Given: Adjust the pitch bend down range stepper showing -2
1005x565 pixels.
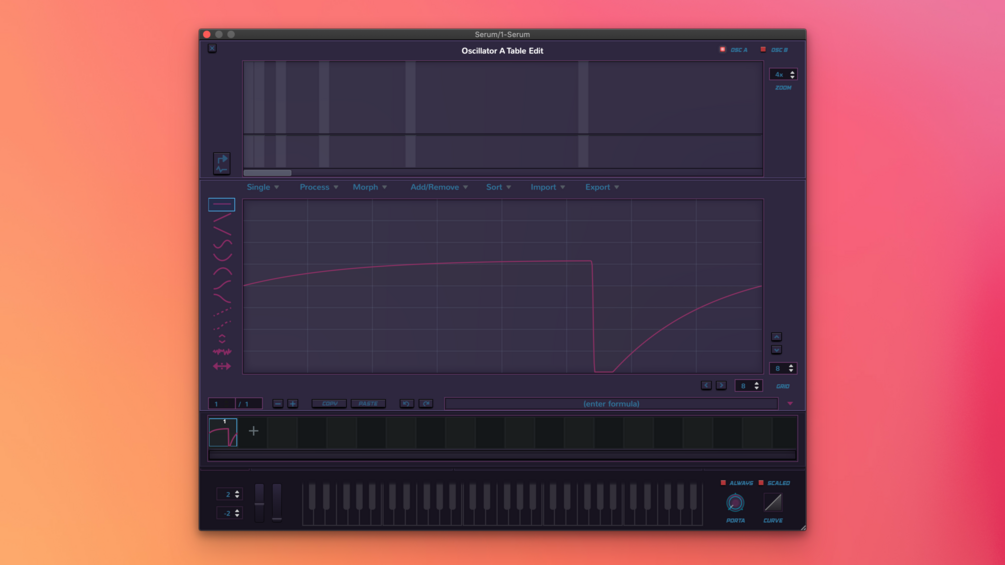Looking at the screenshot, I should coord(228,513).
